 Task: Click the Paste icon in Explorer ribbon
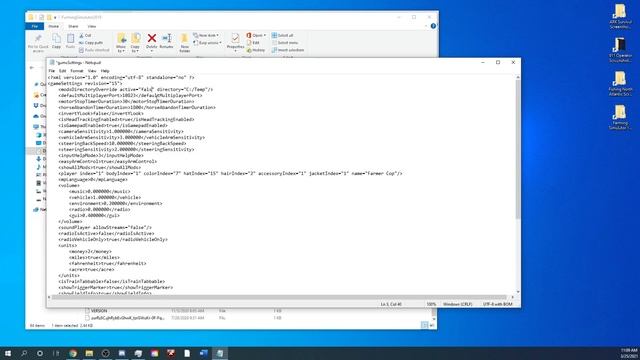[70, 41]
